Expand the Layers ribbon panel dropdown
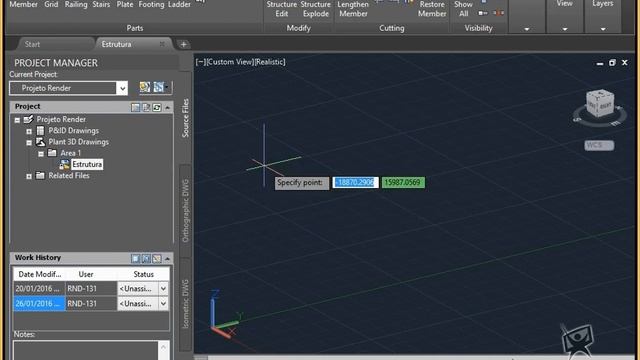640x360 pixels. [x=603, y=29]
